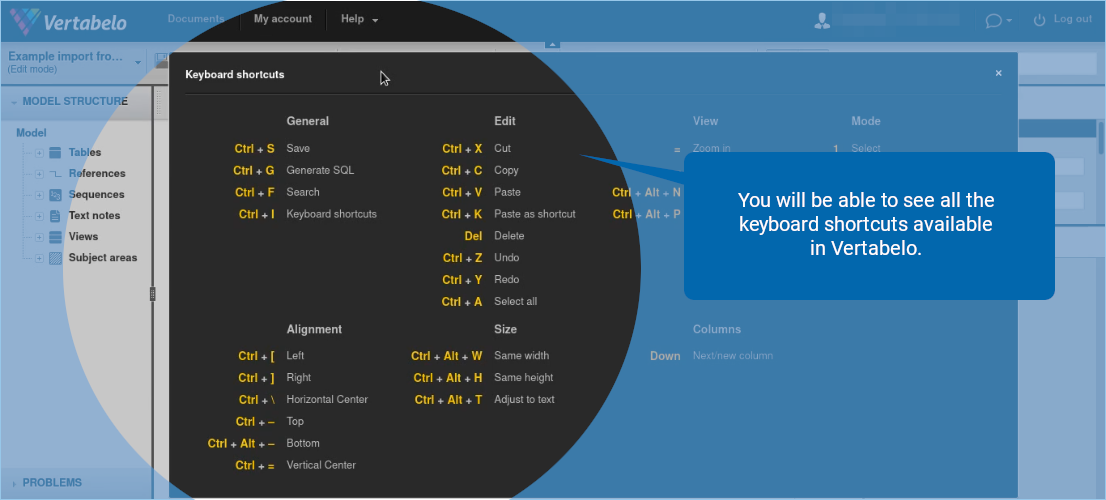Select the Subject areas label in tree
1106x500 pixels.
[103, 258]
